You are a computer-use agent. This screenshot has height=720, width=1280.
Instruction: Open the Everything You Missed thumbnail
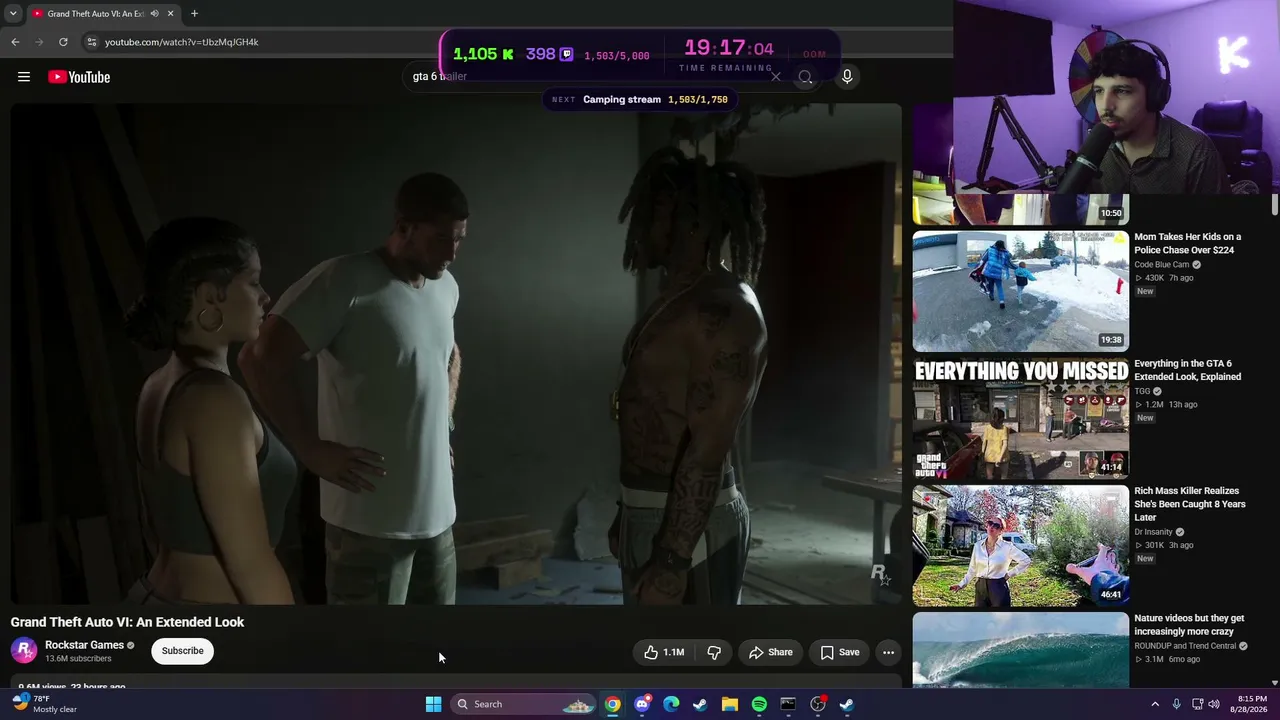(x=1020, y=418)
